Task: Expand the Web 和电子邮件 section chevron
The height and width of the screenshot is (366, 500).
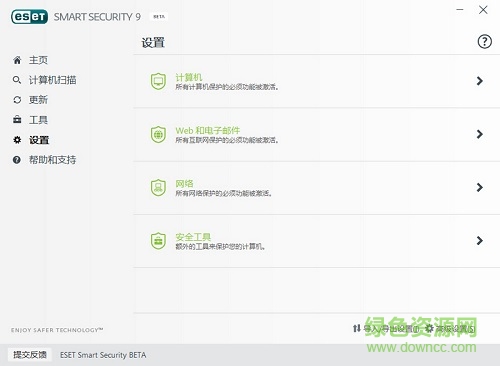Action: [480, 134]
